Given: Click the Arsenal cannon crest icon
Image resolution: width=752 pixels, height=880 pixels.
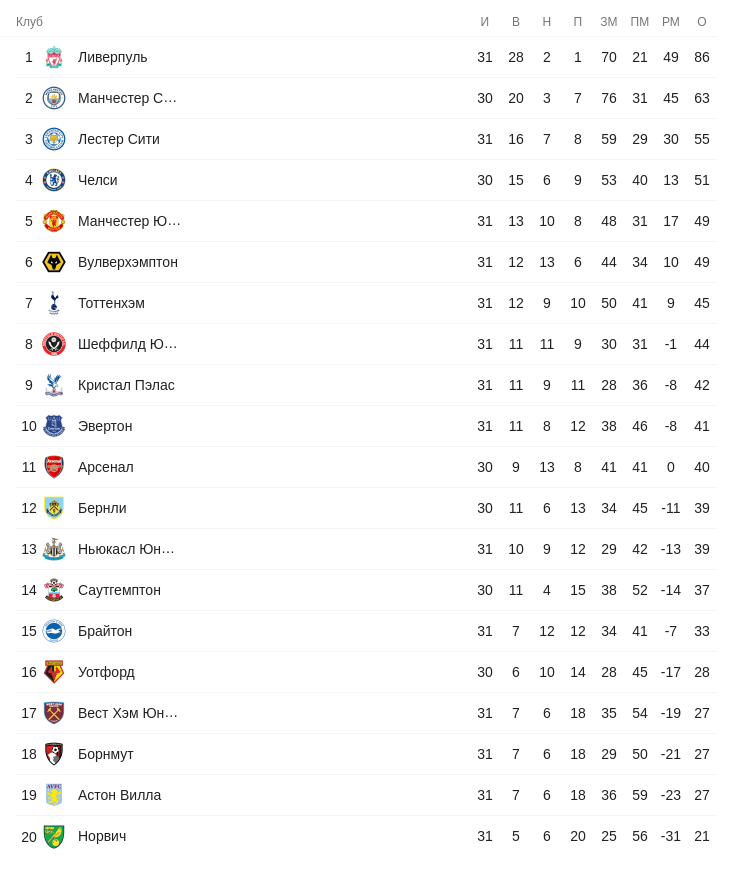Looking at the screenshot, I should coord(54,467).
